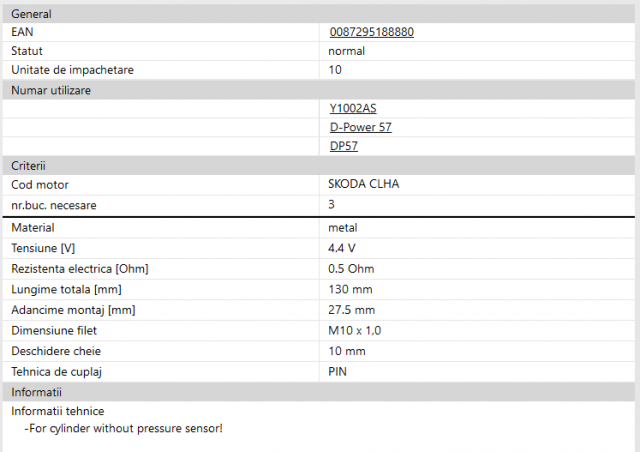Click the 4.4 V voltage value

342,248
